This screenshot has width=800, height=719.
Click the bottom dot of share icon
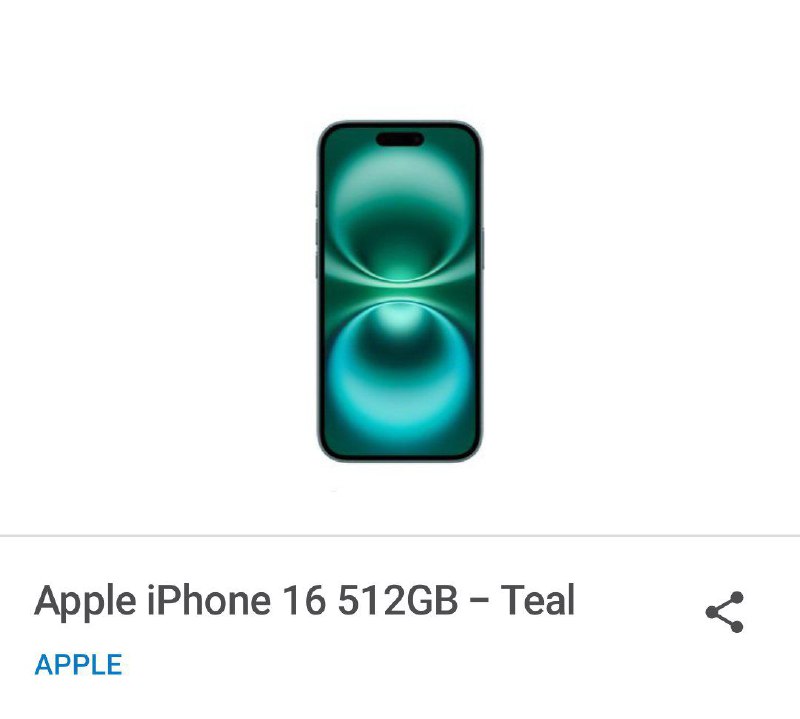pos(736,626)
